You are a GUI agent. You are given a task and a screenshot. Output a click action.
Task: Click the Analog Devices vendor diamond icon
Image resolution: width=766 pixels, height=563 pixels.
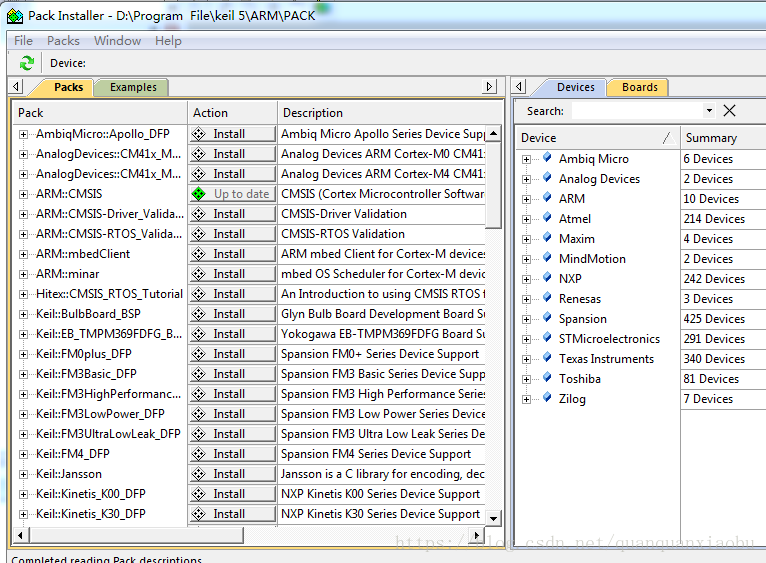547,178
